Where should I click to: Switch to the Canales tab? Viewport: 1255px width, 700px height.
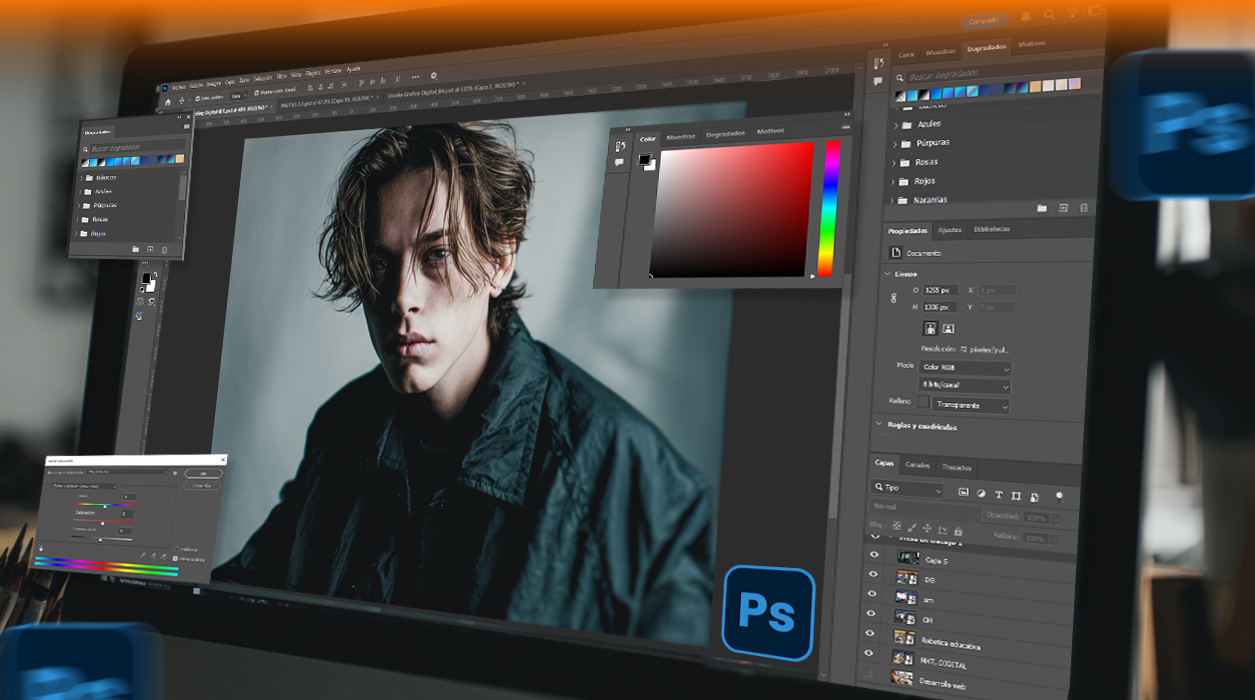(917, 465)
